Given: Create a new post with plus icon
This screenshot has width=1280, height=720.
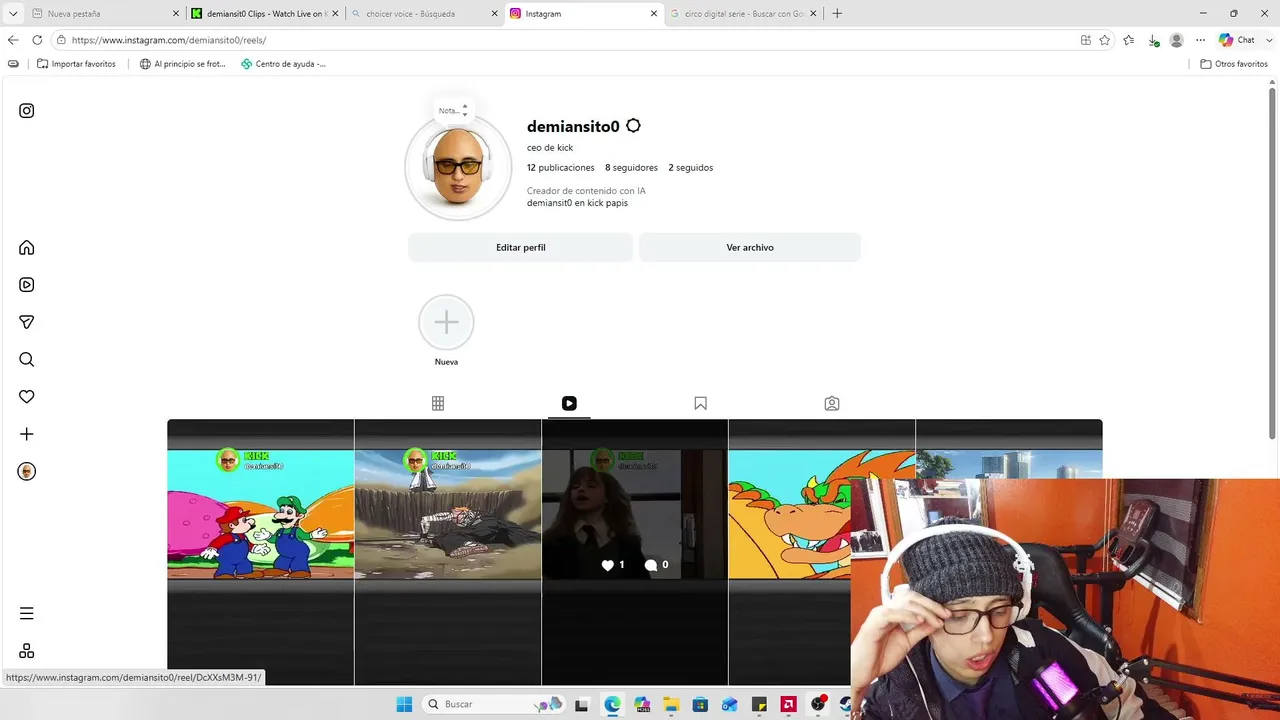Looking at the screenshot, I should point(27,434).
